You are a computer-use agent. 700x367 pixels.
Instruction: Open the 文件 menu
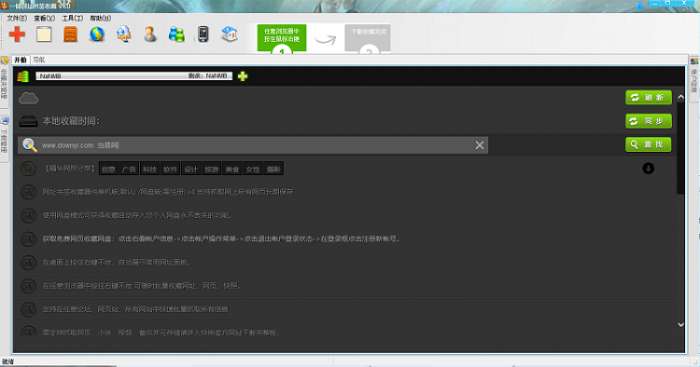[x=17, y=18]
